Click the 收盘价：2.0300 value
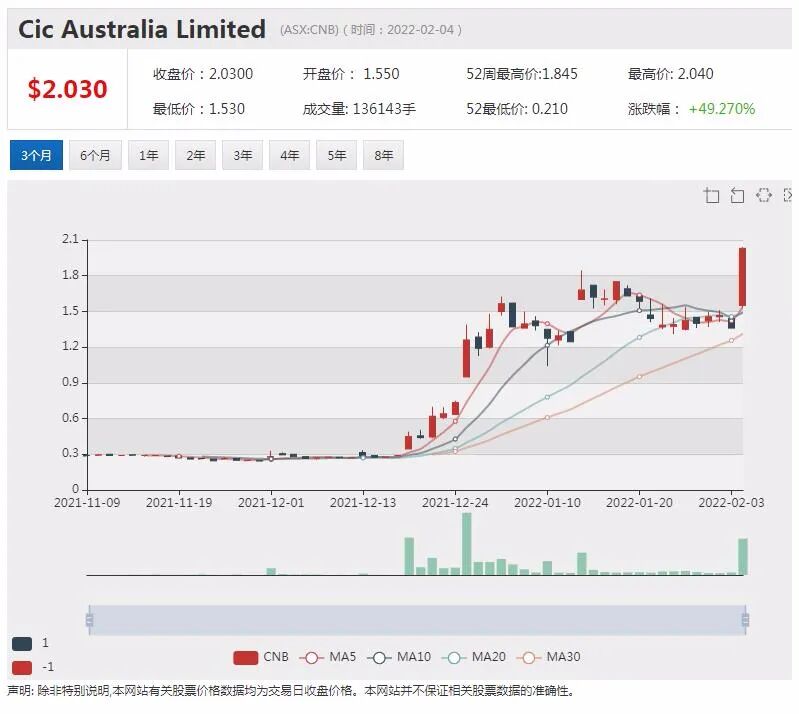The image size is (799, 714). pos(203,74)
